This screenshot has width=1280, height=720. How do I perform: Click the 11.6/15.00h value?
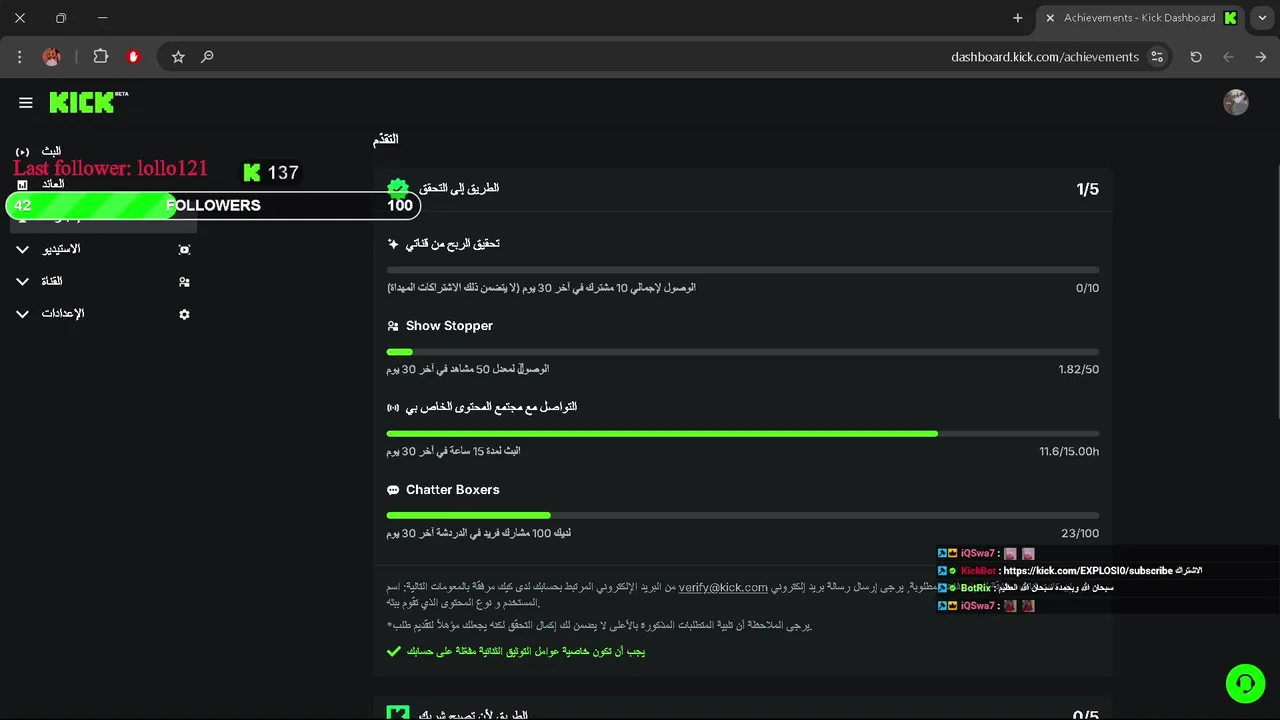[x=1069, y=452]
